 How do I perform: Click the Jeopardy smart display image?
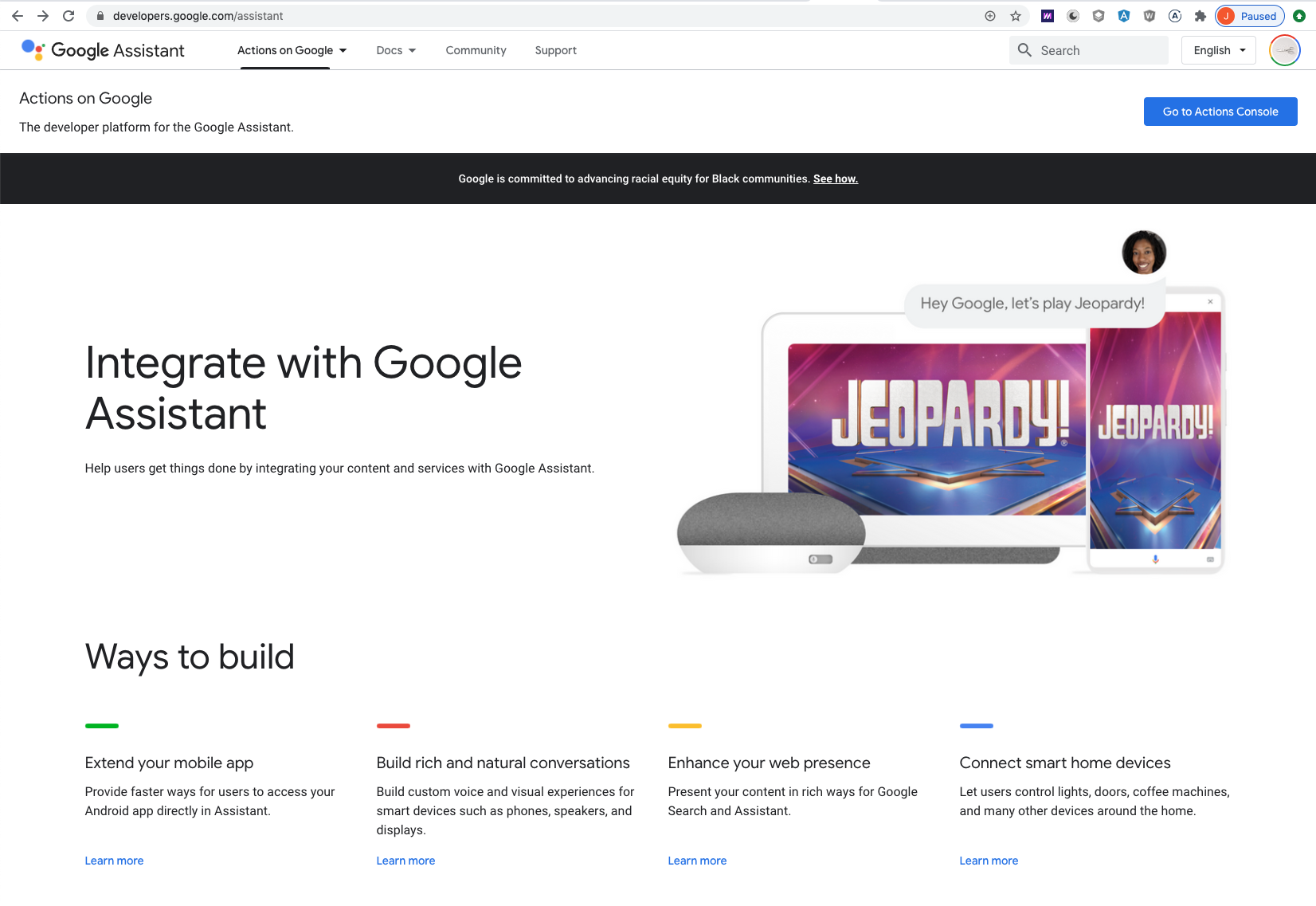click(x=937, y=429)
